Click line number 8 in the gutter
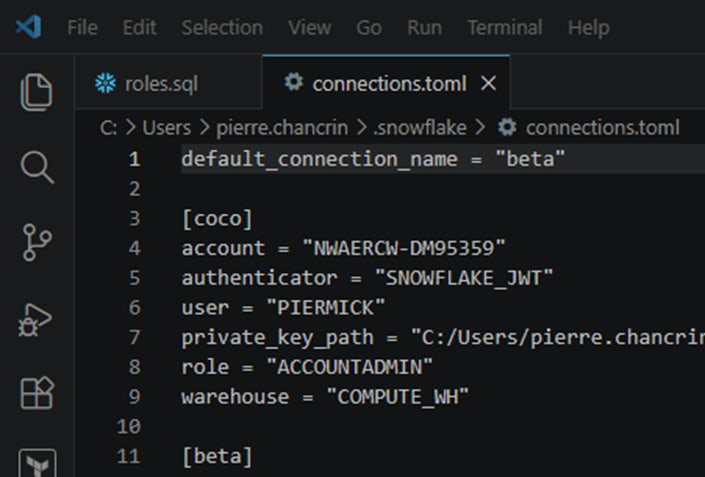Screen dimensions: 705x477 [135, 366]
